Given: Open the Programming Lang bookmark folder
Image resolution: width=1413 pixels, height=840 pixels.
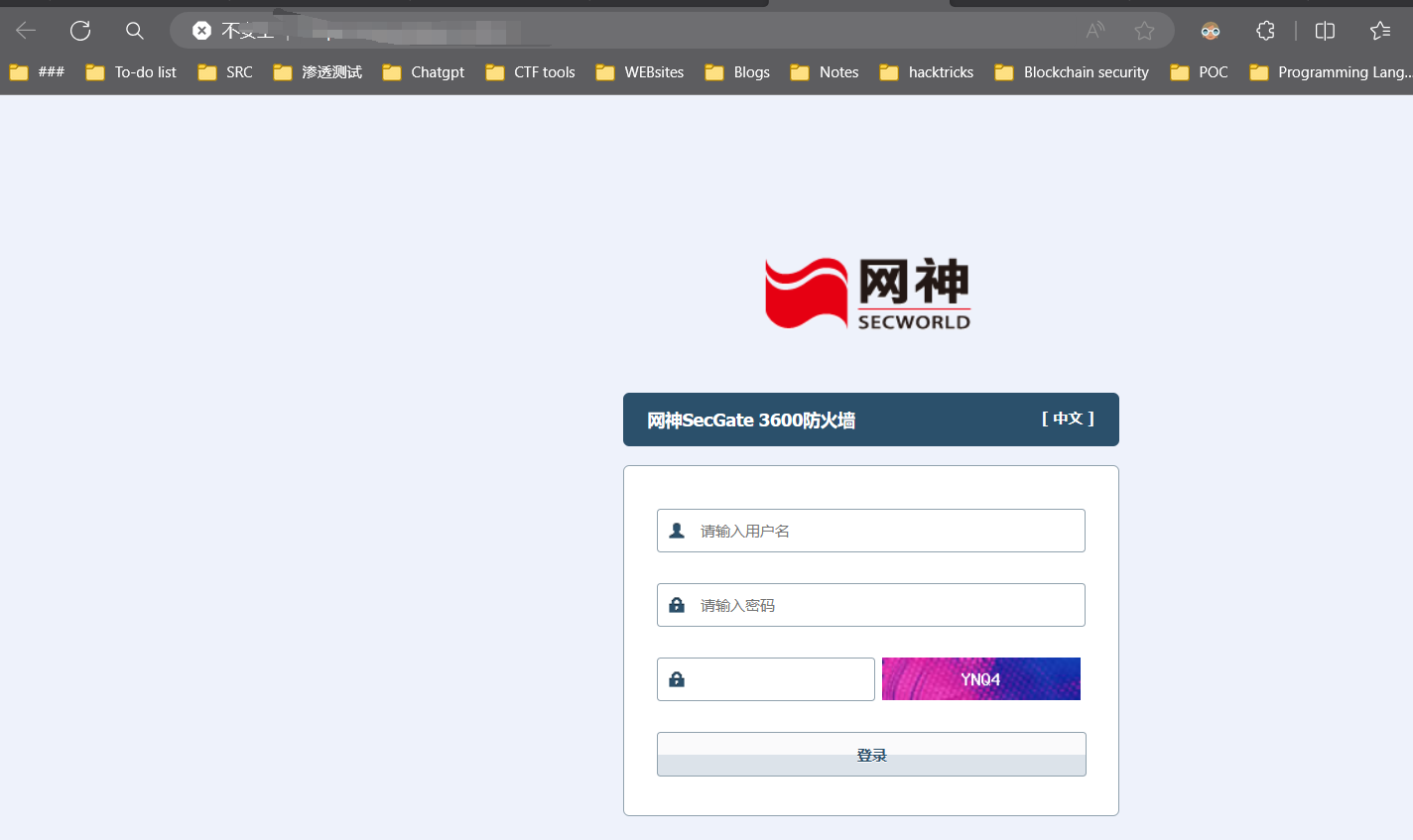Looking at the screenshot, I should (1330, 72).
